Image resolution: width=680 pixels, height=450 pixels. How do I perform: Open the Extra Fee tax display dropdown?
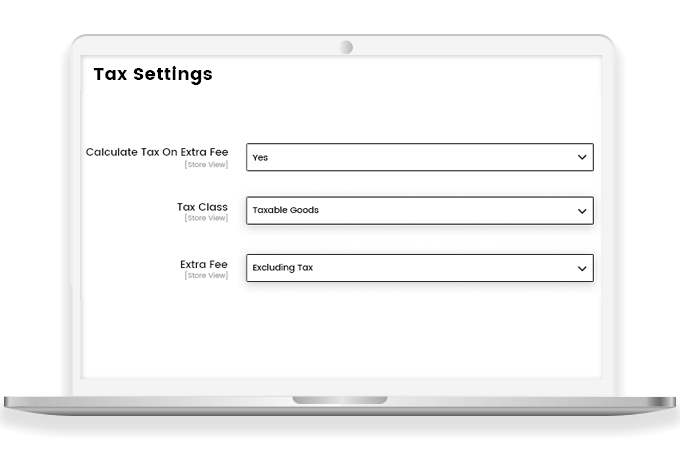point(419,268)
